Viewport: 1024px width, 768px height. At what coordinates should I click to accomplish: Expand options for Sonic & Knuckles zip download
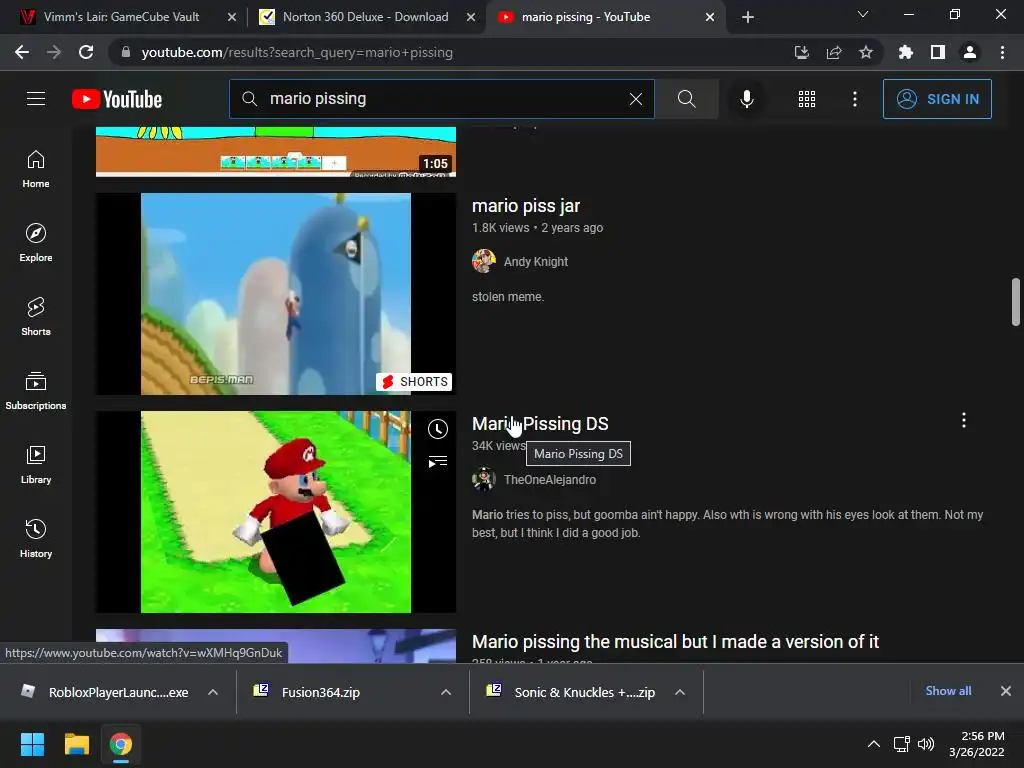(680, 692)
